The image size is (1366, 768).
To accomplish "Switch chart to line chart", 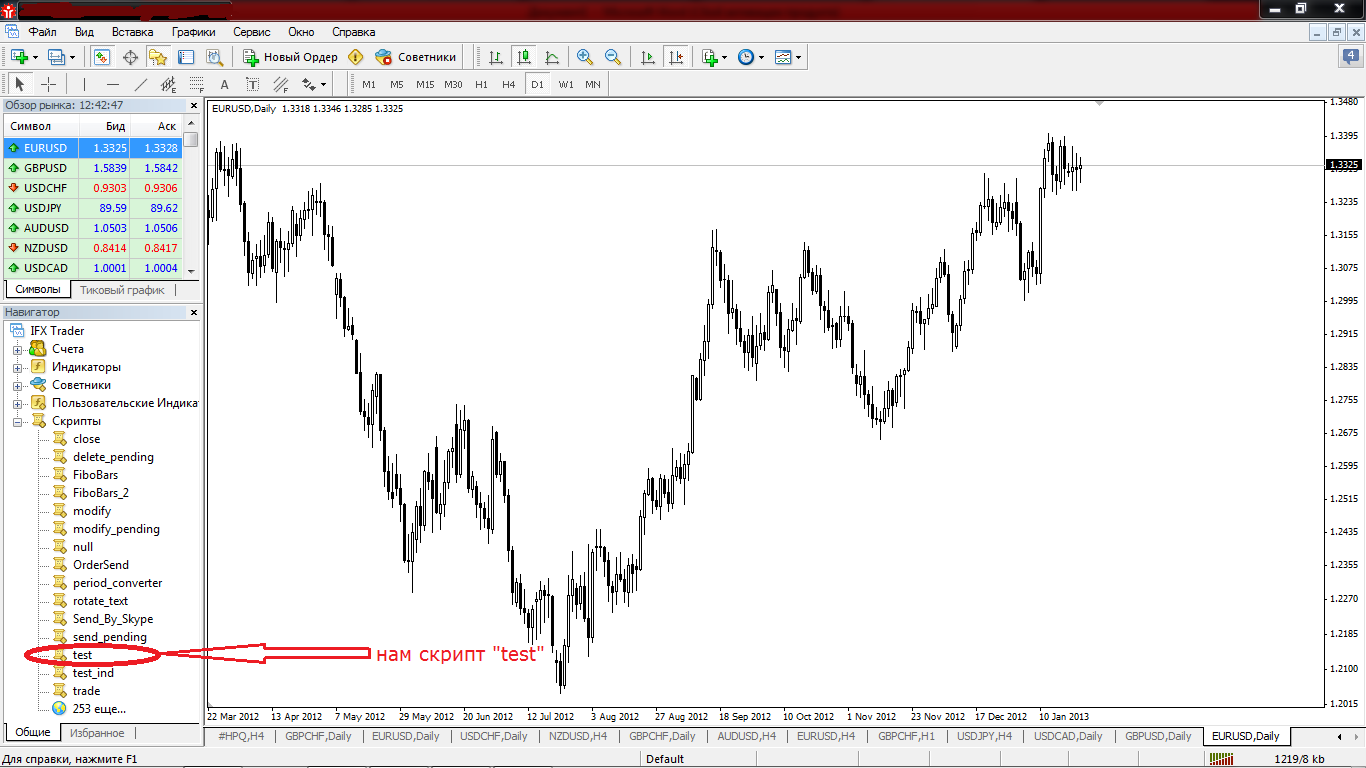I will pos(552,57).
